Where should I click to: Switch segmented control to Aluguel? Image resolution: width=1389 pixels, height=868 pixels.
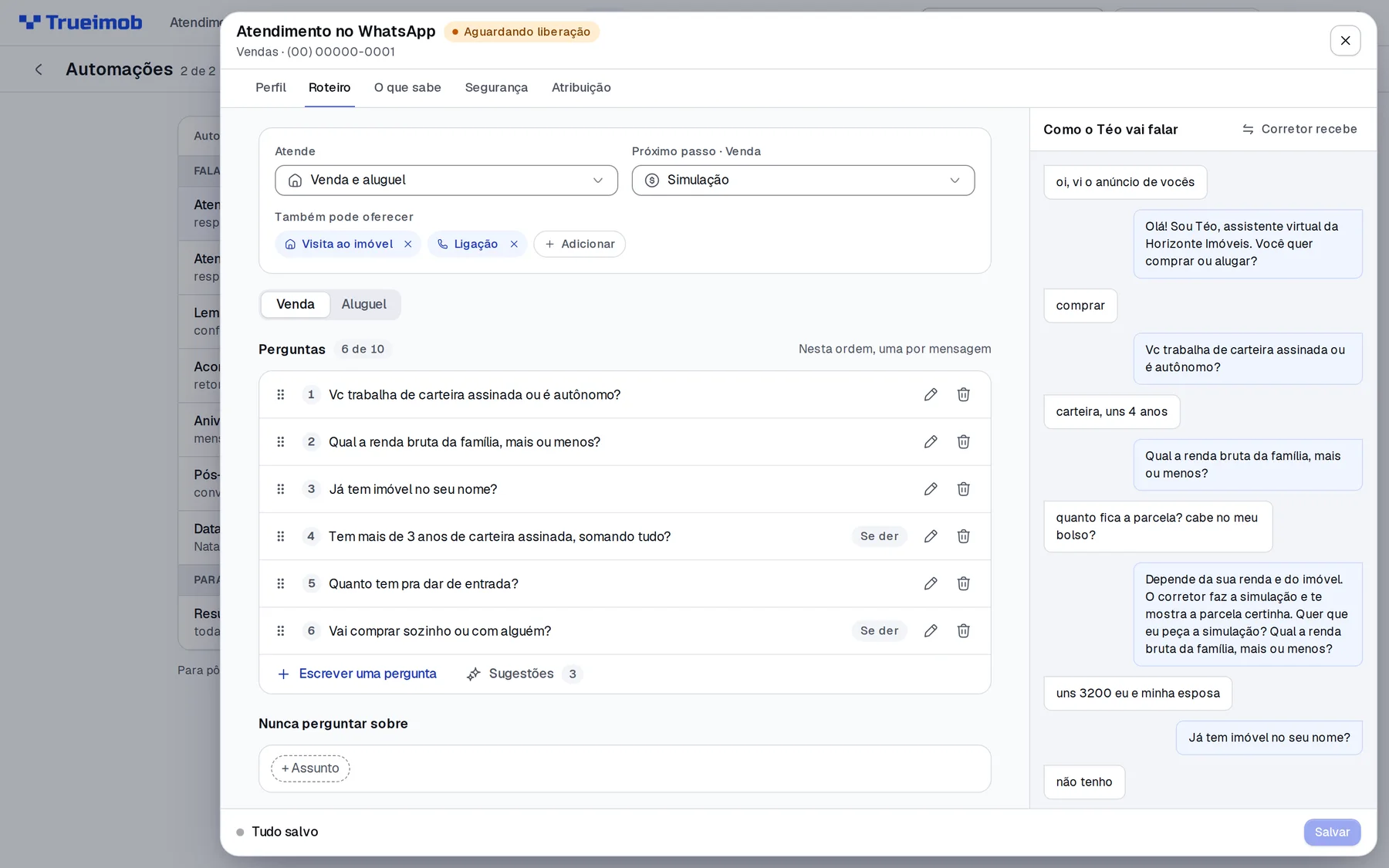click(x=364, y=304)
